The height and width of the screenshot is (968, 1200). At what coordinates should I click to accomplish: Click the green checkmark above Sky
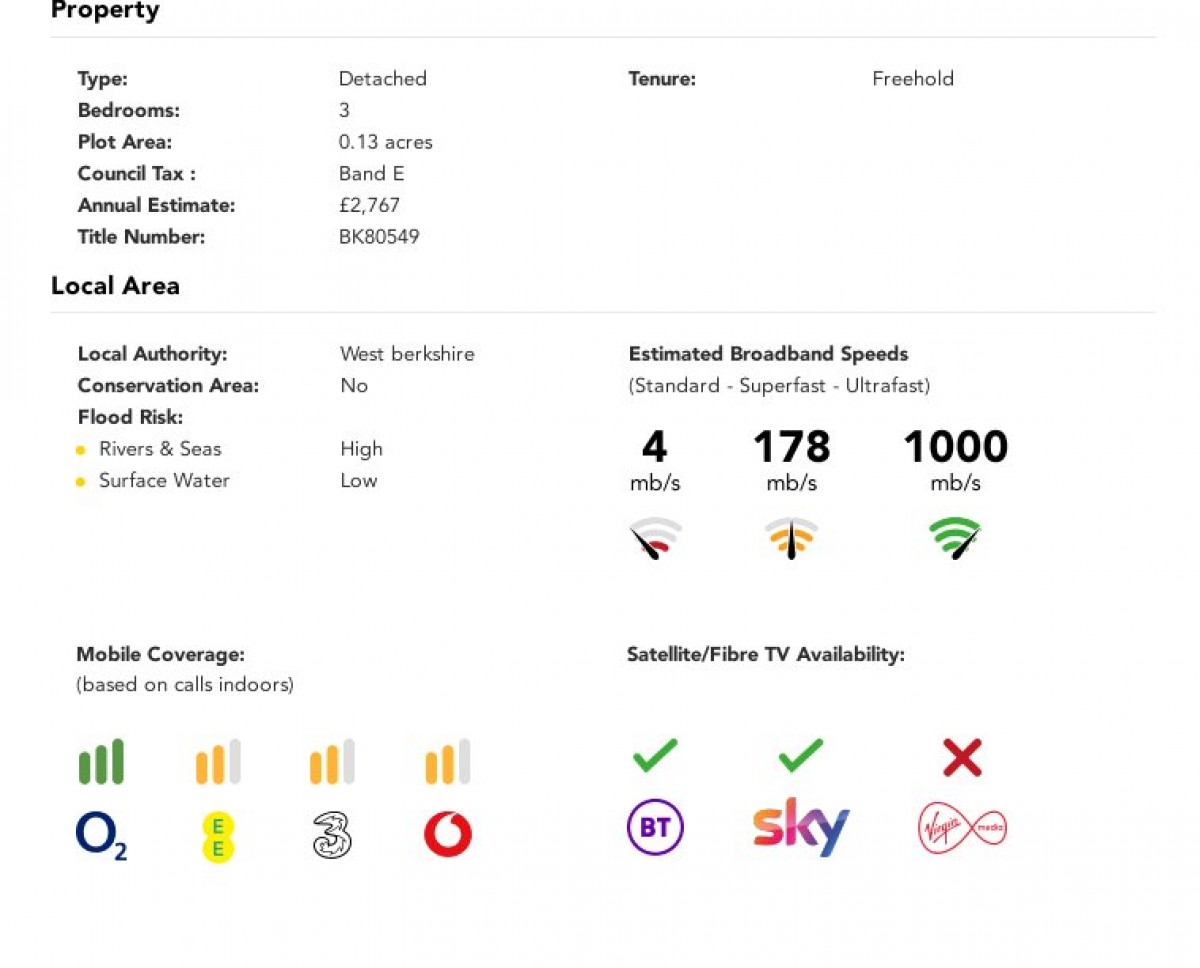point(801,755)
